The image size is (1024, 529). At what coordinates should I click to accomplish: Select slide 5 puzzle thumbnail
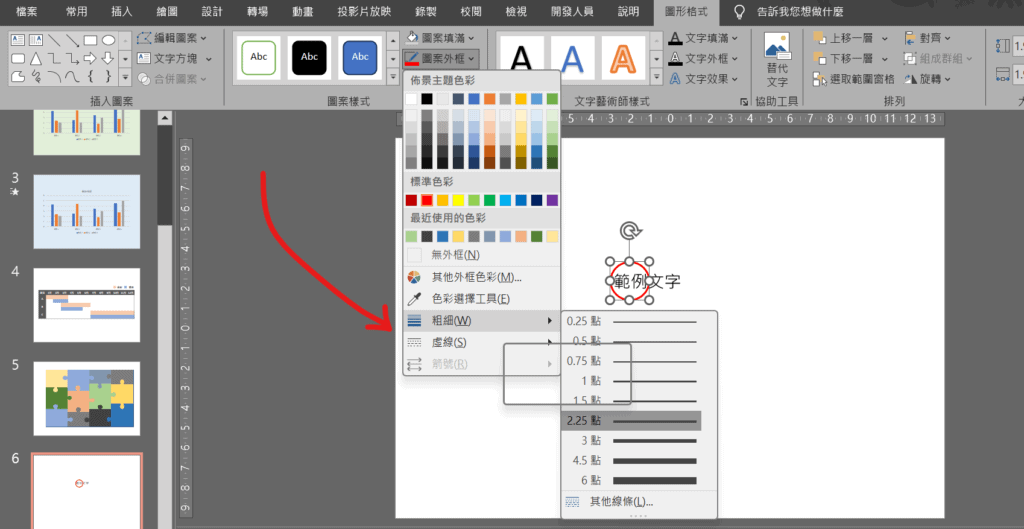[87, 398]
